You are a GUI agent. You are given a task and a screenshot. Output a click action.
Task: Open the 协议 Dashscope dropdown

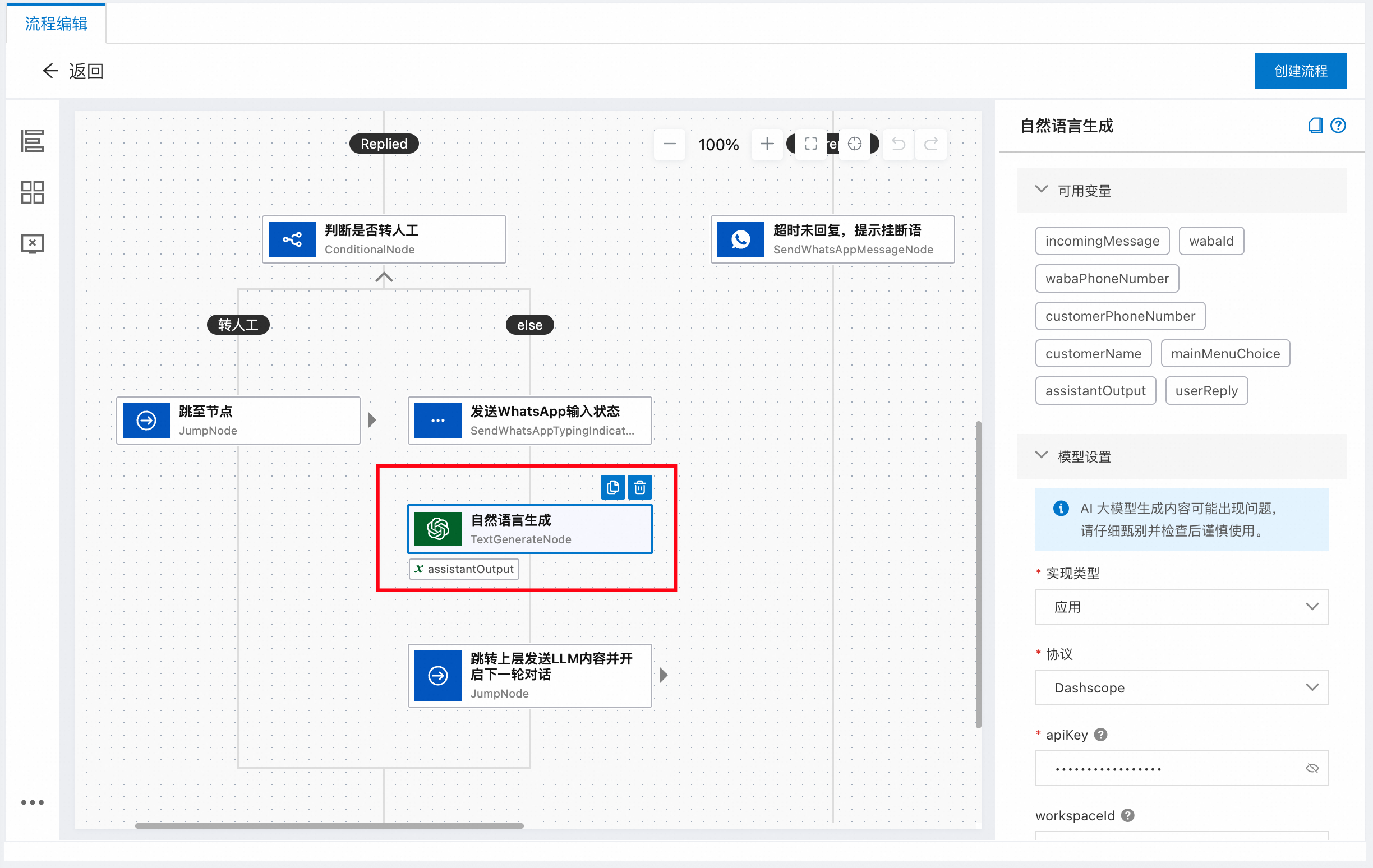coord(1181,687)
